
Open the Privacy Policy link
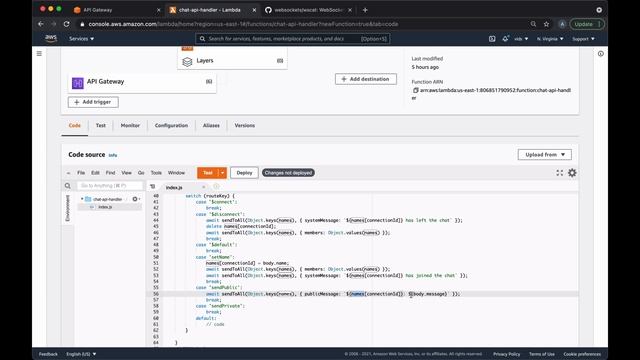[507, 354]
